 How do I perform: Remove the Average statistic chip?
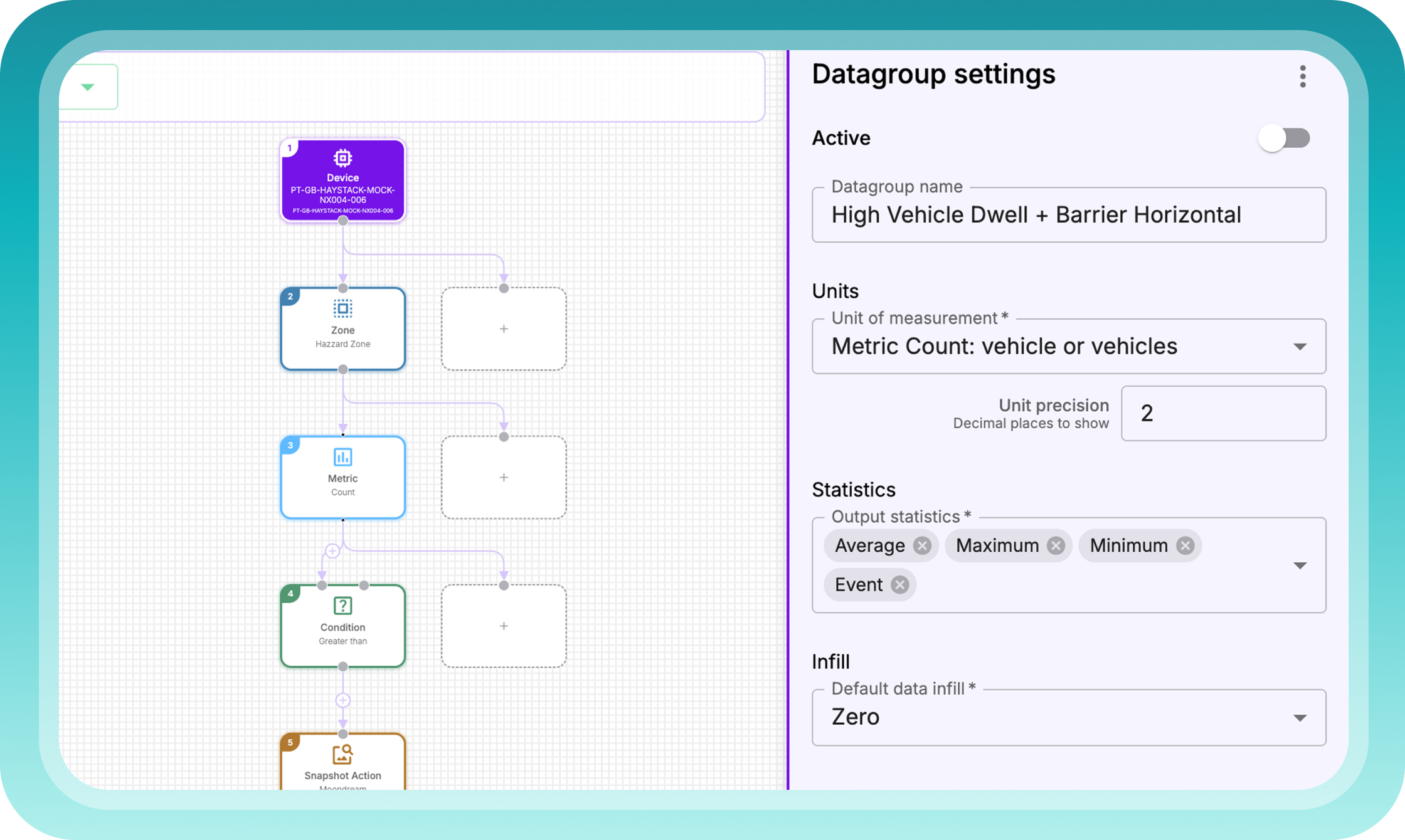pyautogui.click(x=921, y=546)
